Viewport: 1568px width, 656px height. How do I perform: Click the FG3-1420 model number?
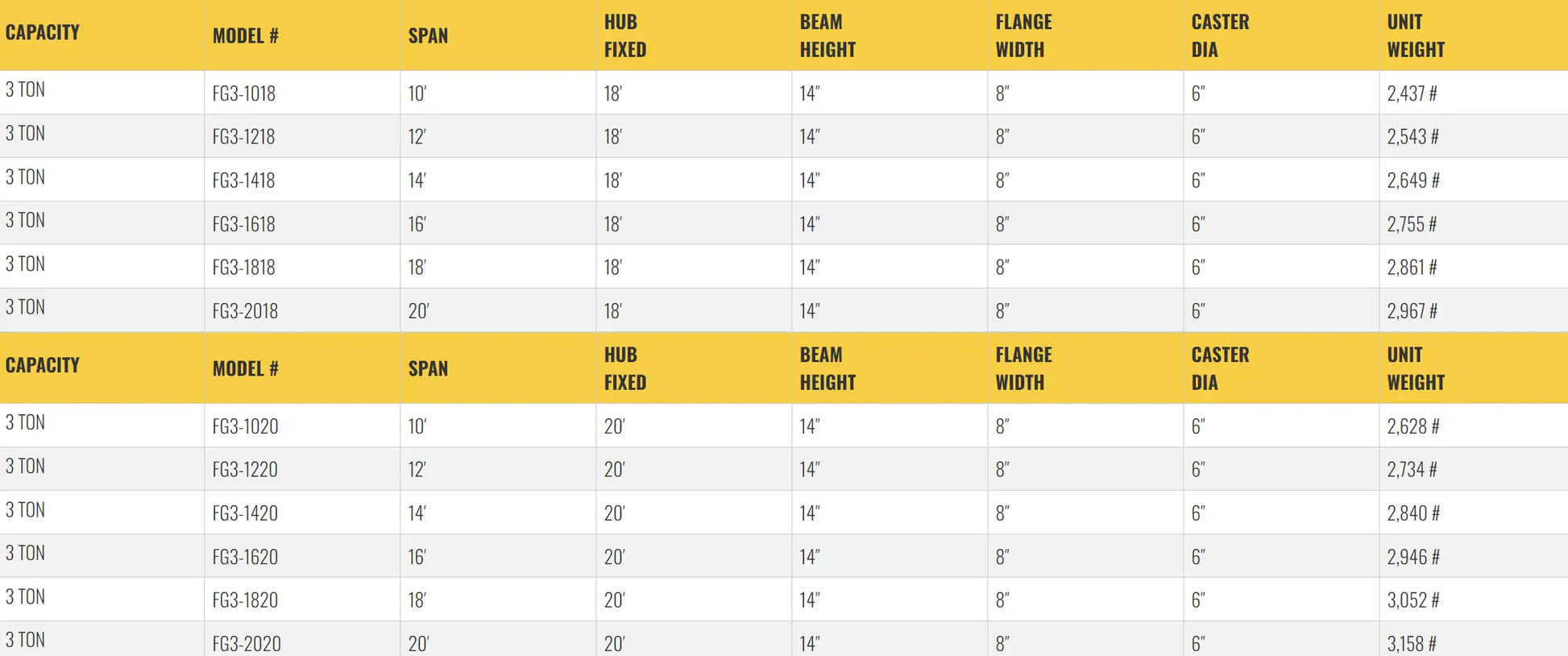[245, 513]
